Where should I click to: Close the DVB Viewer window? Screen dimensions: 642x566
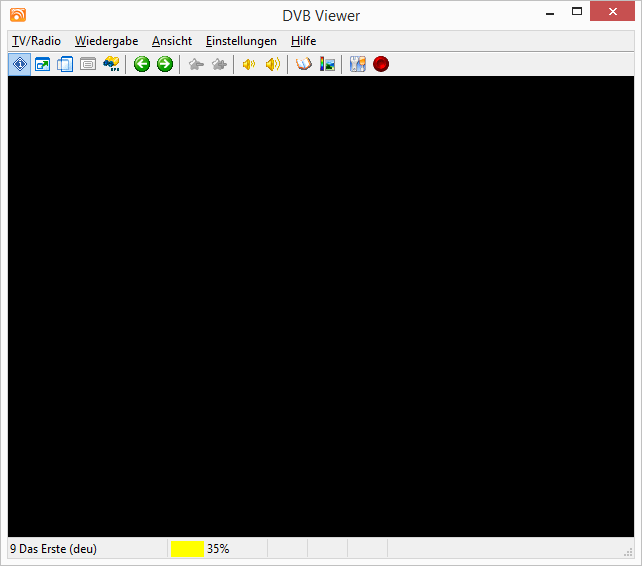pos(613,11)
